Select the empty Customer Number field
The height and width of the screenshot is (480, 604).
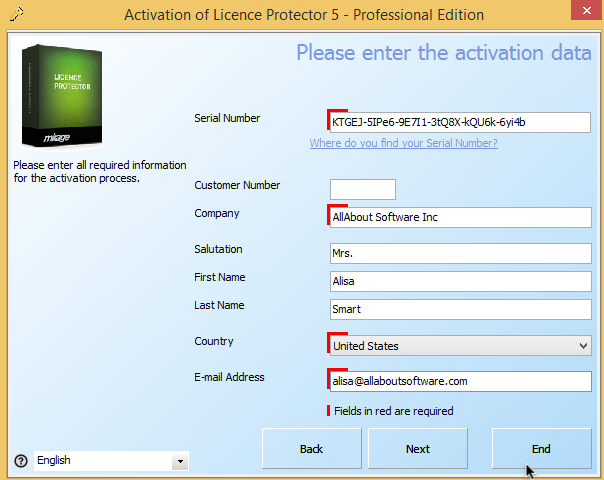point(363,189)
